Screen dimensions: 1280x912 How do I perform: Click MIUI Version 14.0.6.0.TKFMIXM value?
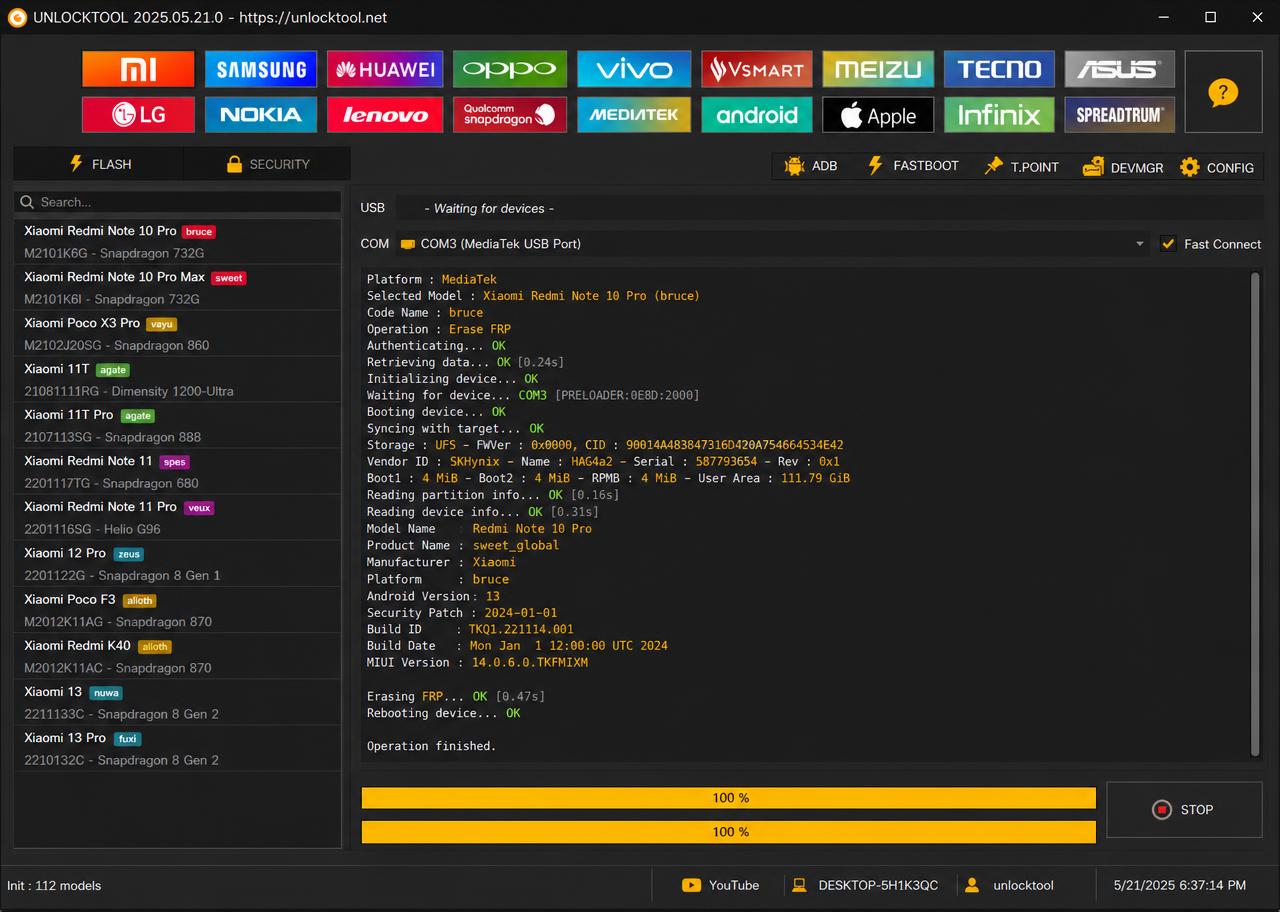(x=530, y=662)
